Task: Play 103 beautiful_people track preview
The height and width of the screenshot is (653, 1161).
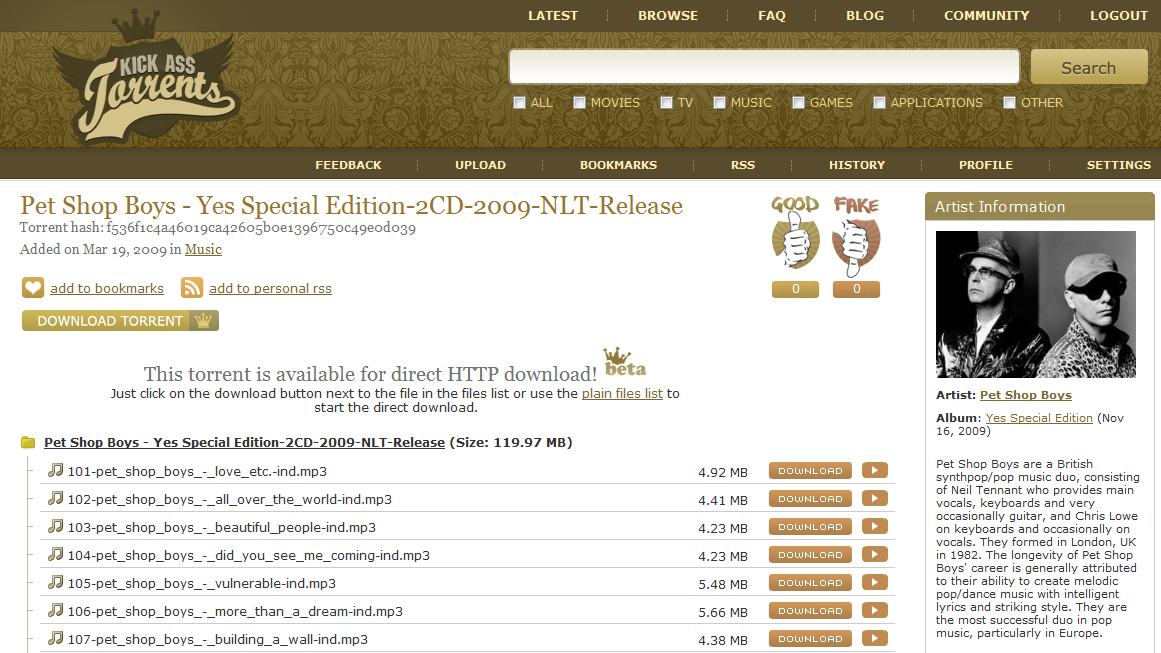Action: 874,527
